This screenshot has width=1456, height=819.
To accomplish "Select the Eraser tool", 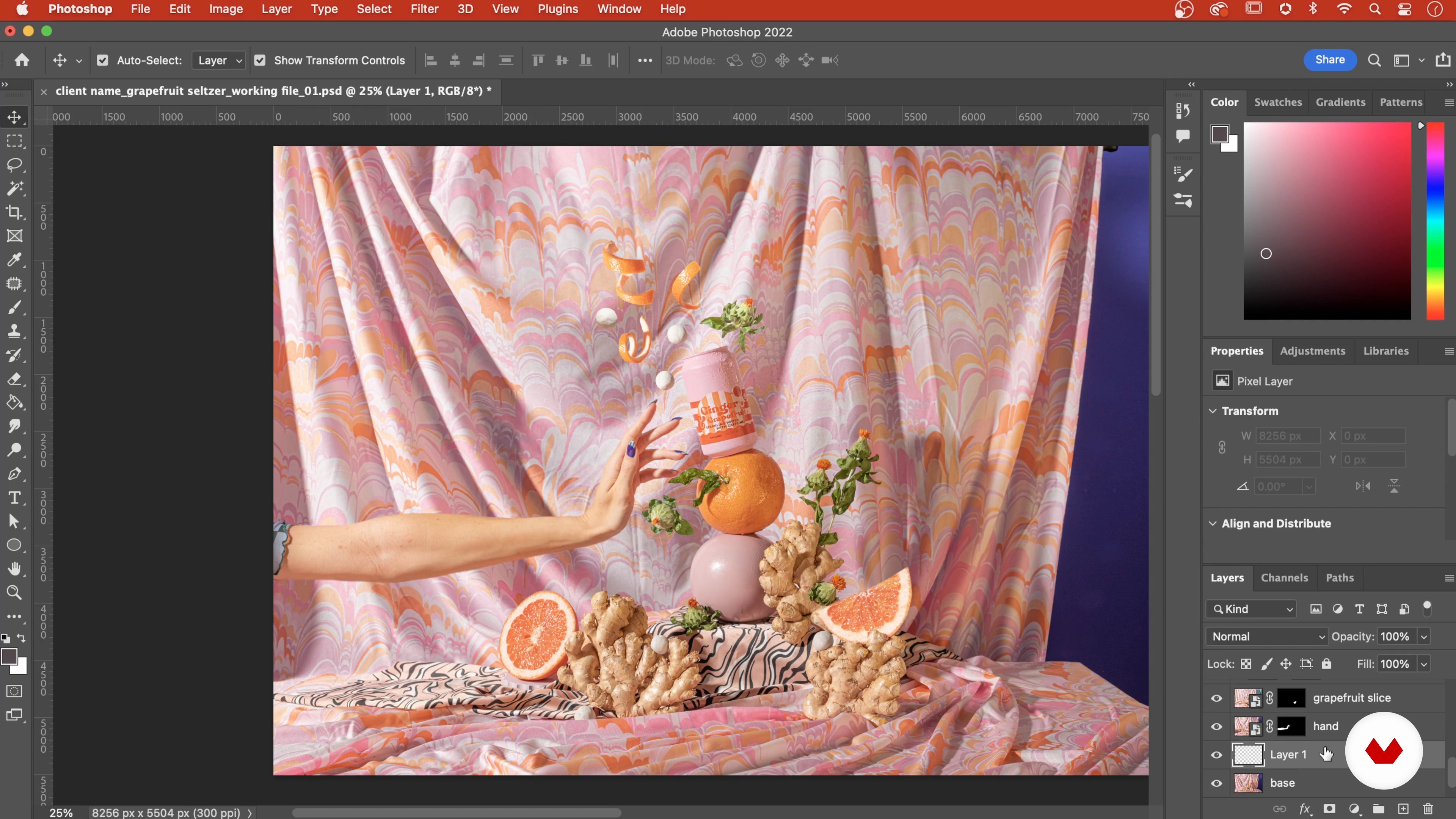I will click(15, 379).
